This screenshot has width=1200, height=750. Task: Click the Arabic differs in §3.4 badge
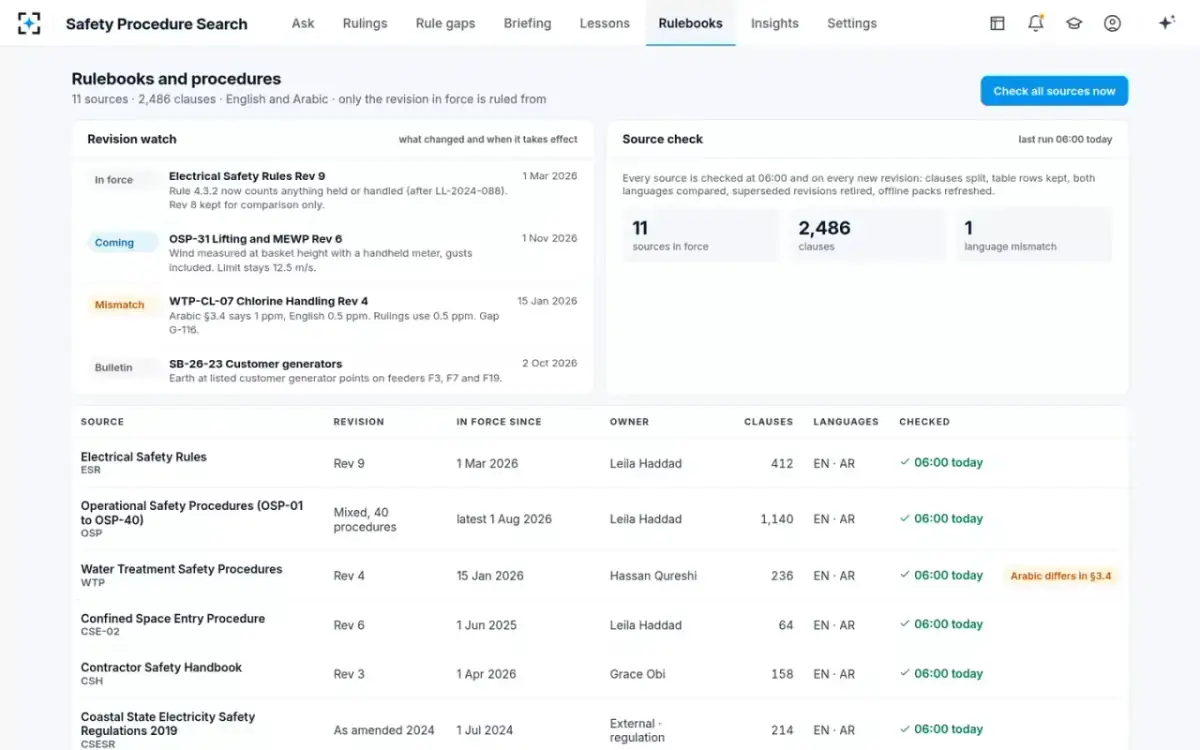1061,576
